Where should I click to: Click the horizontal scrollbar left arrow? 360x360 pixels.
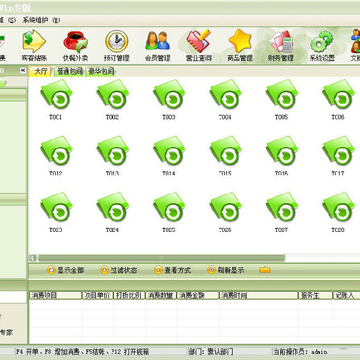coord(33,258)
